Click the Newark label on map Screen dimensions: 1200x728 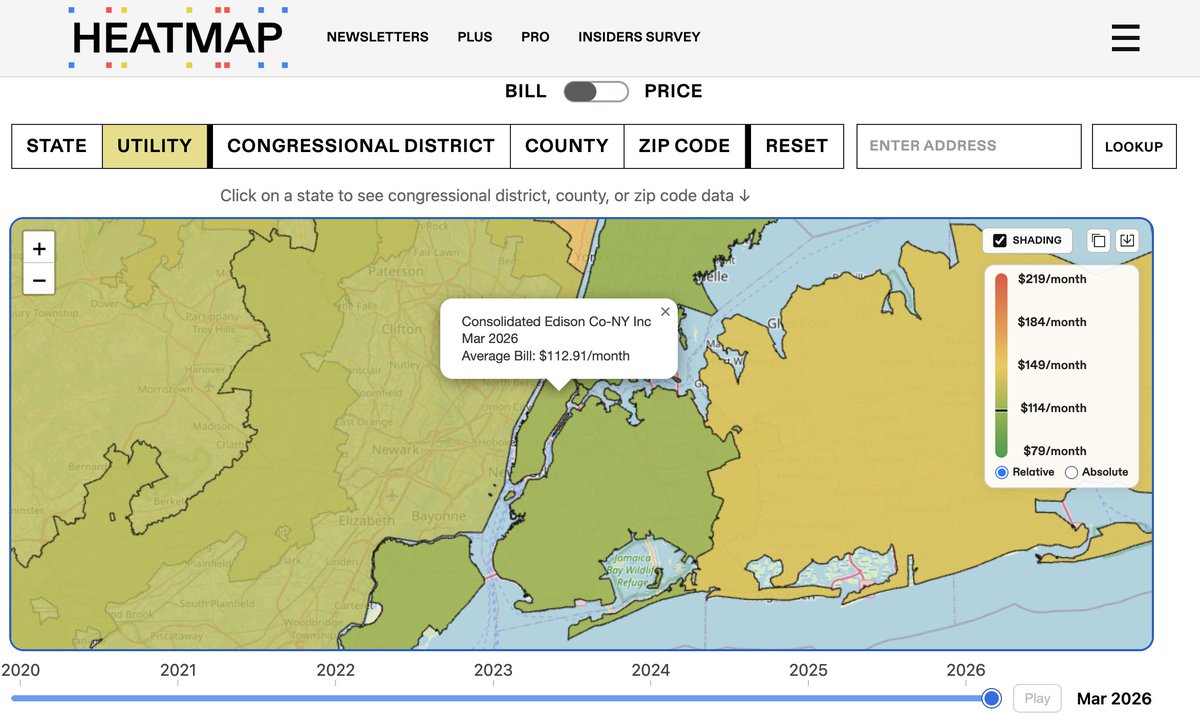tap(395, 450)
